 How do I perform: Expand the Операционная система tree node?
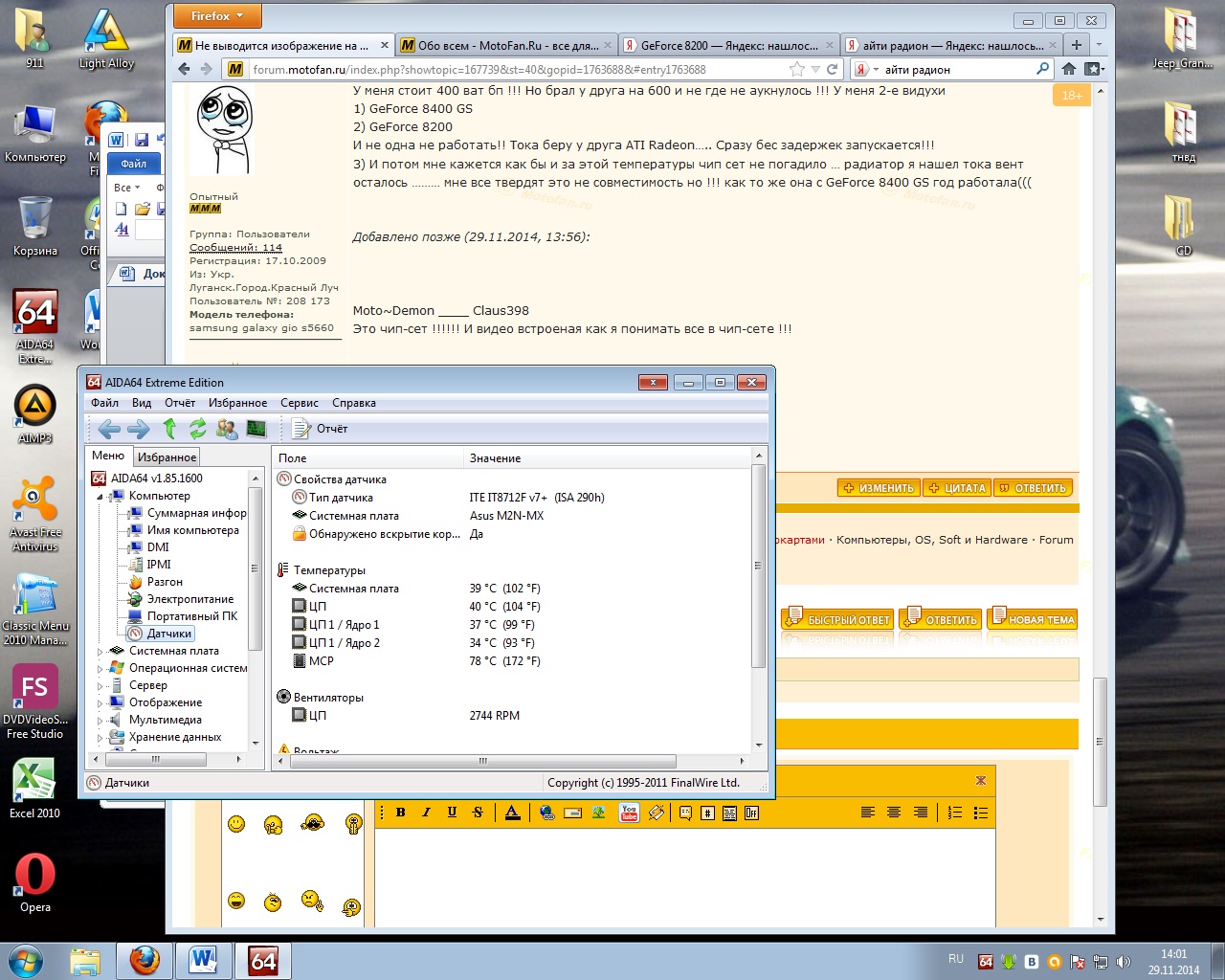[x=100, y=669]
